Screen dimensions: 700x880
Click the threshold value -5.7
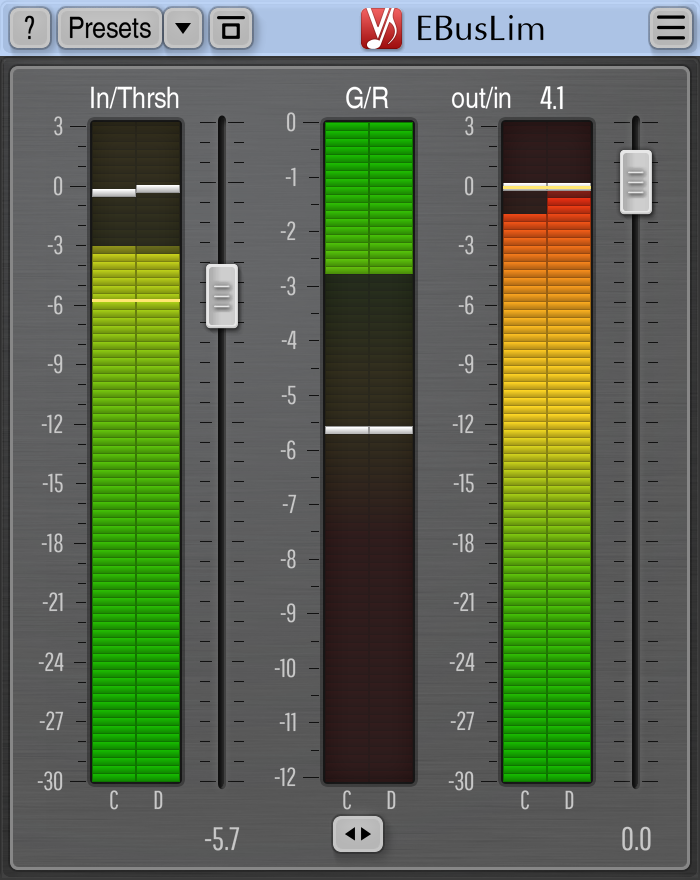coord(222,839)
